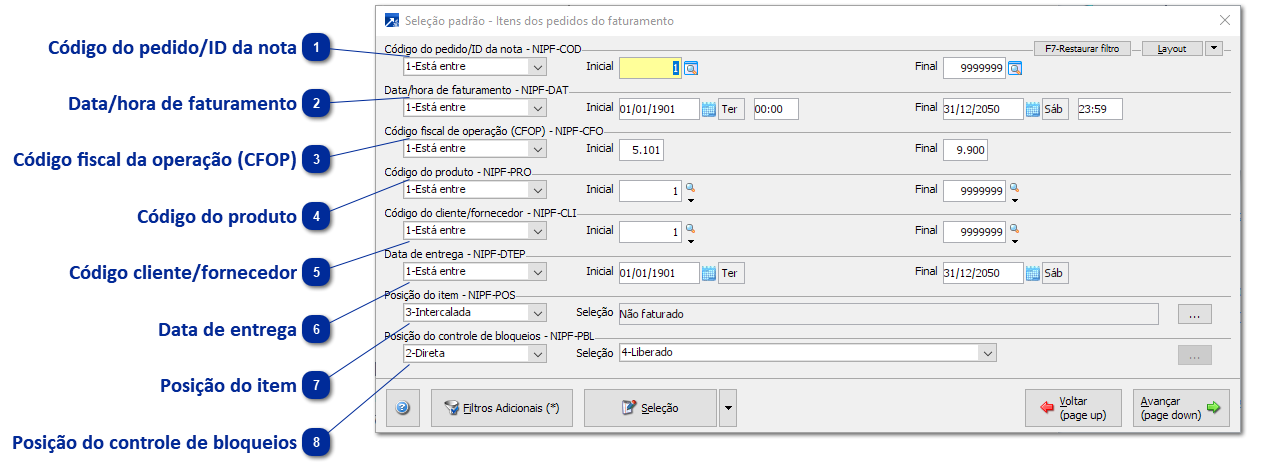Click the help question mark icon button
The width and height of the screenshot is (1264, 471).
point(403,408)
